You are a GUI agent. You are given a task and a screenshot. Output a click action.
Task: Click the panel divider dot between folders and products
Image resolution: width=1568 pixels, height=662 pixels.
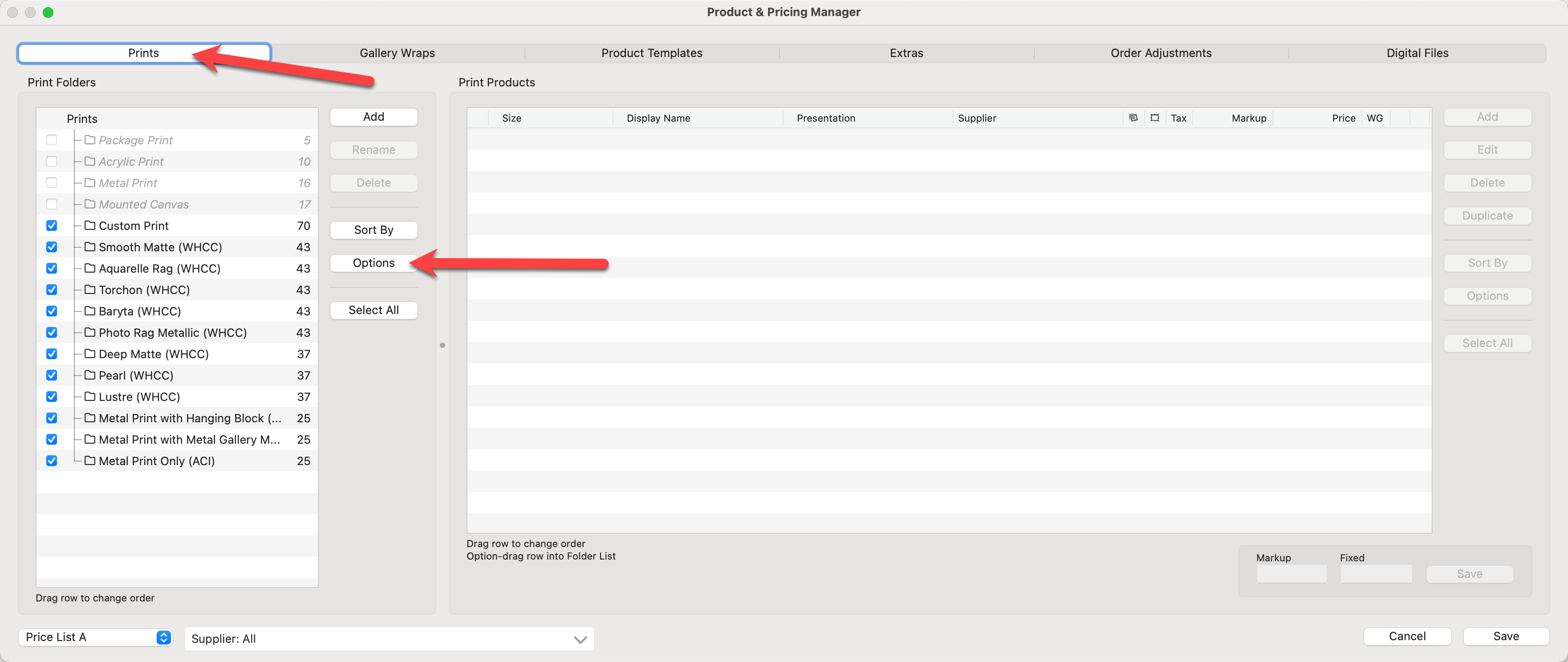click(443, 345)
